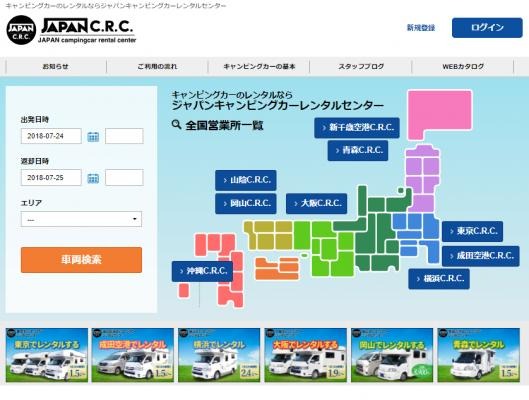Select the 山陰C.R.C. office button

246,180
